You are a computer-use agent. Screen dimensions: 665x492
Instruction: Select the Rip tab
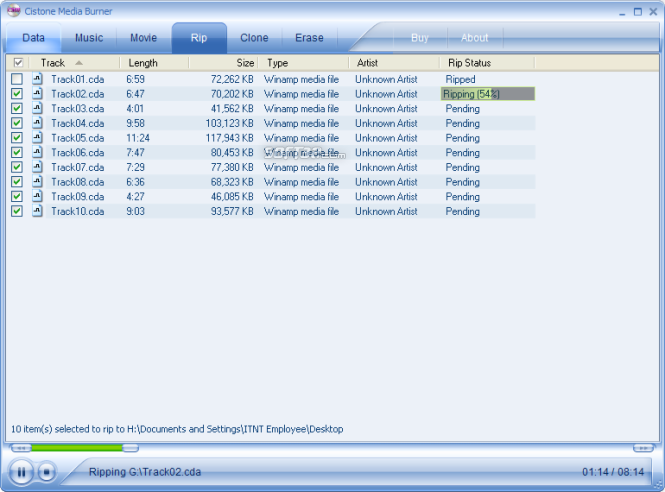click(199, 38)
